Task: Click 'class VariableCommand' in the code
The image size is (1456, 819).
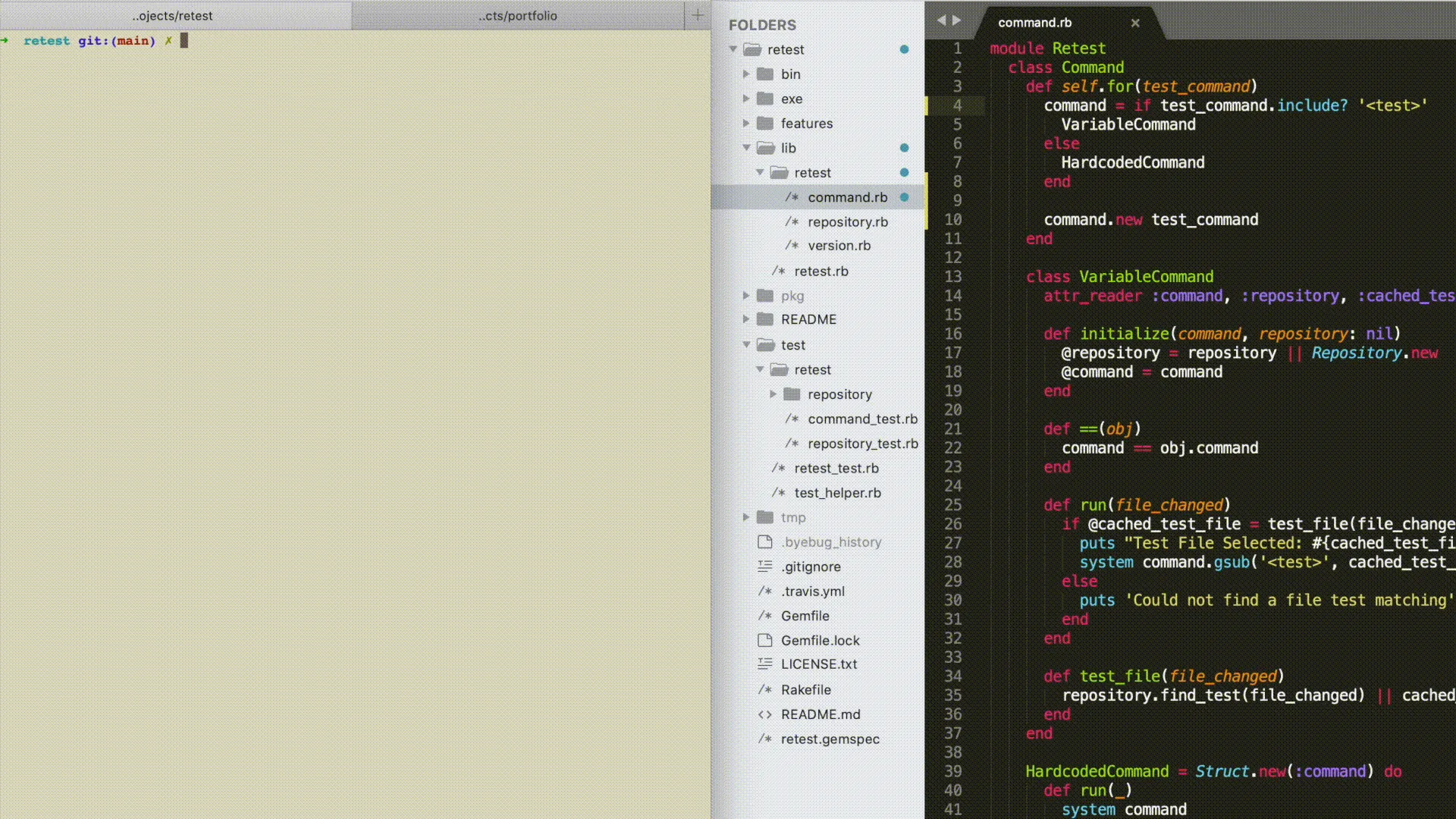Action: 1119,277
